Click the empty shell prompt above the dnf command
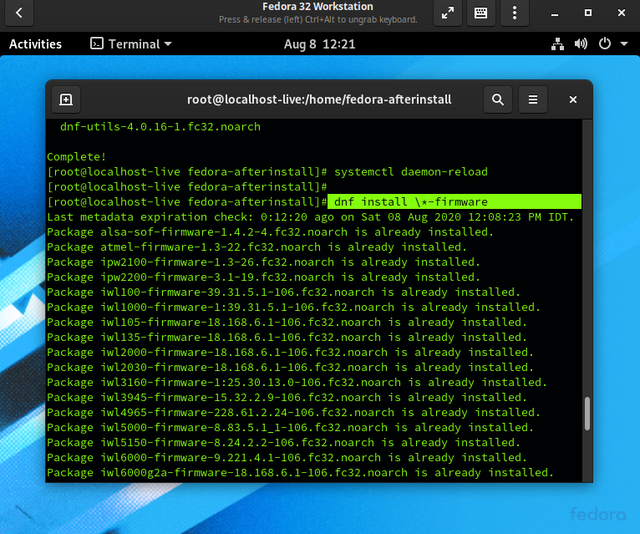 coord(187,187)
